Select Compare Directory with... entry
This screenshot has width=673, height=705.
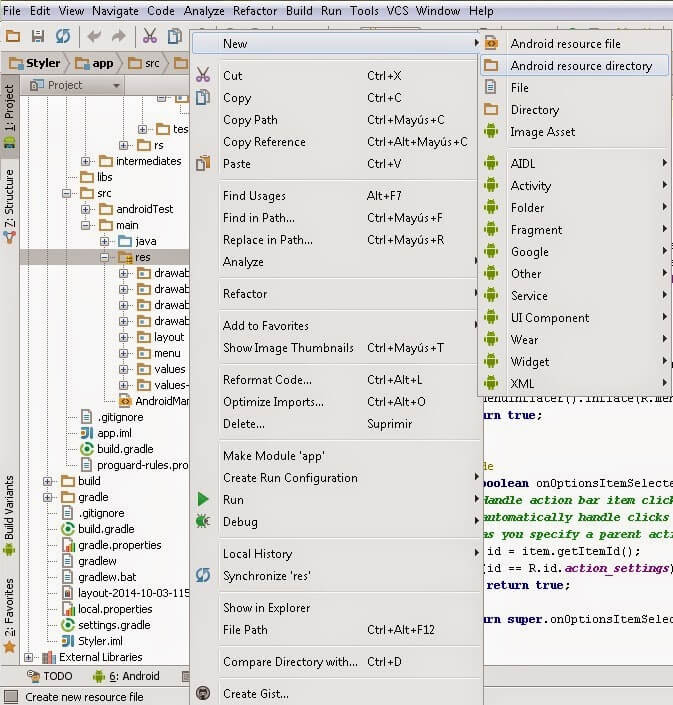[x=335, y=661]
